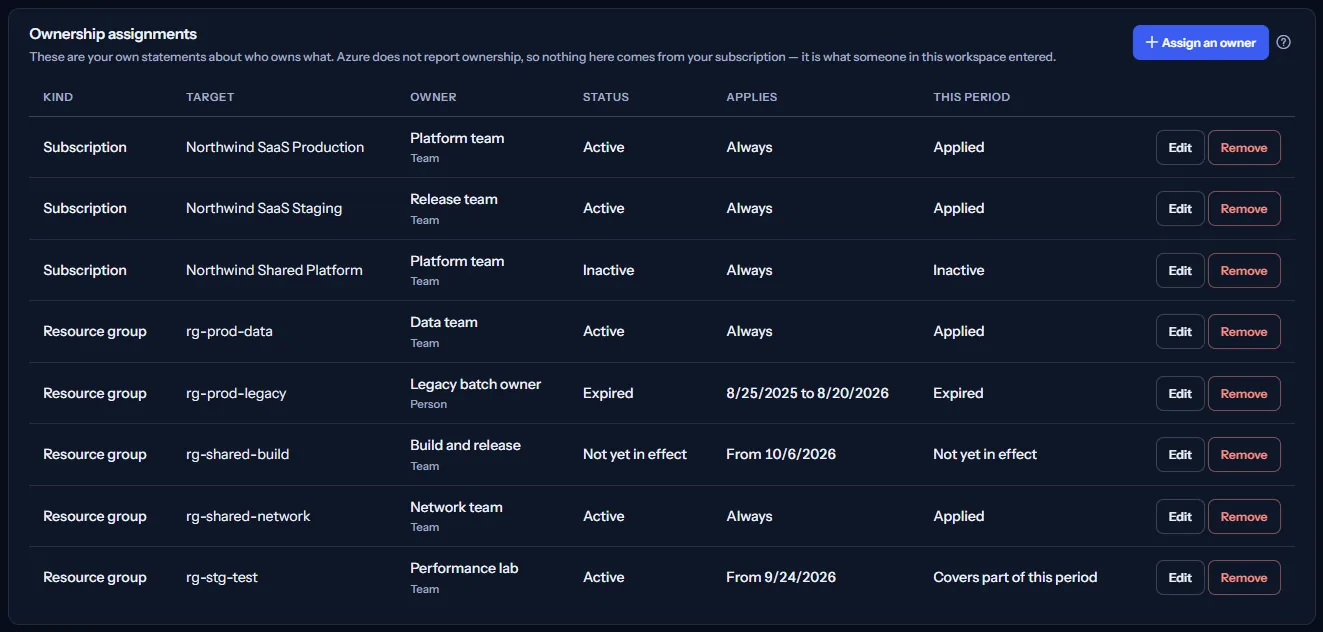
Task: Click the Network team owner name
Action: (x=456, y=507)
